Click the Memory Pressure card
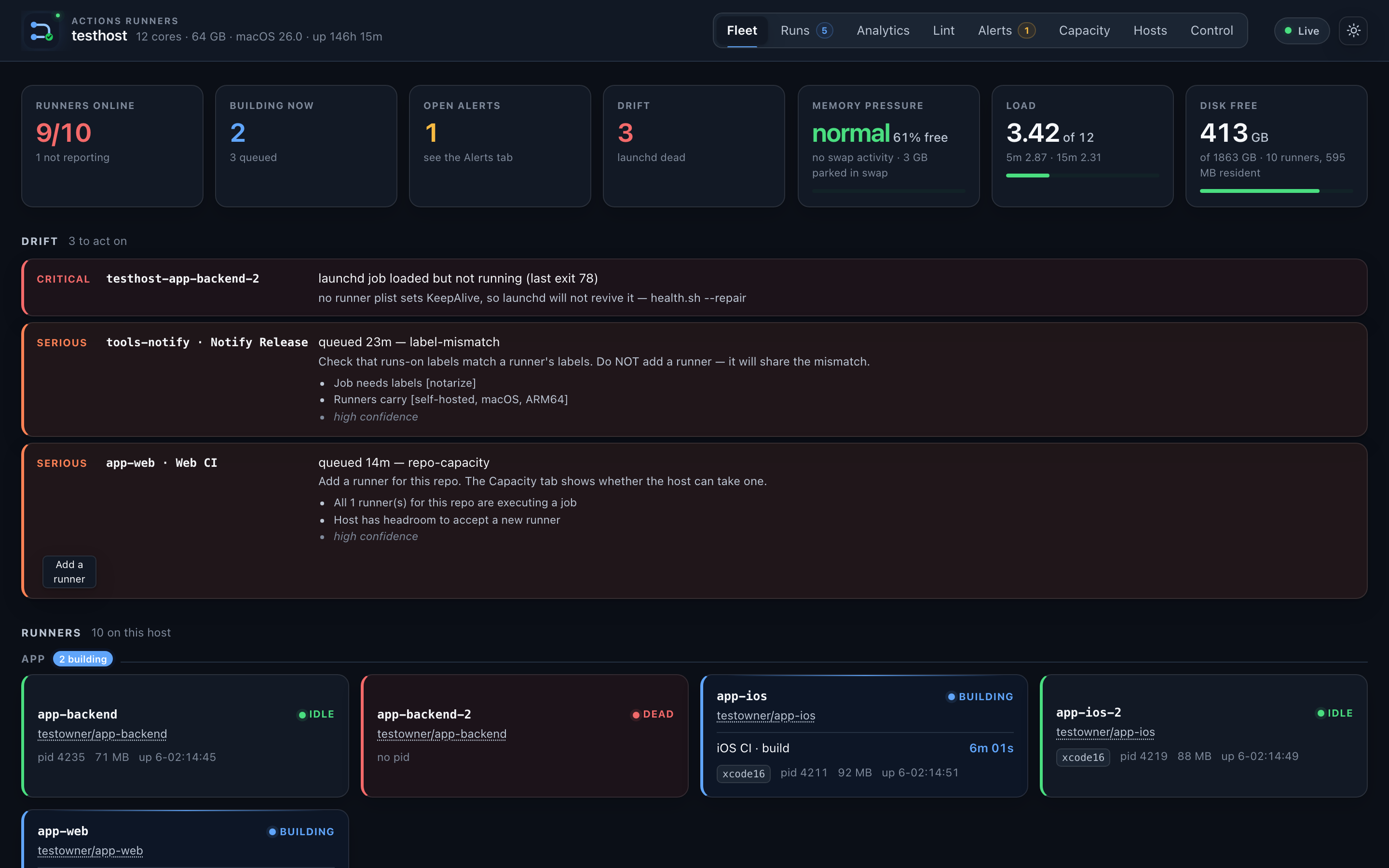The image size is (1389, 868). pyautogui.click(x=888, y=146)
